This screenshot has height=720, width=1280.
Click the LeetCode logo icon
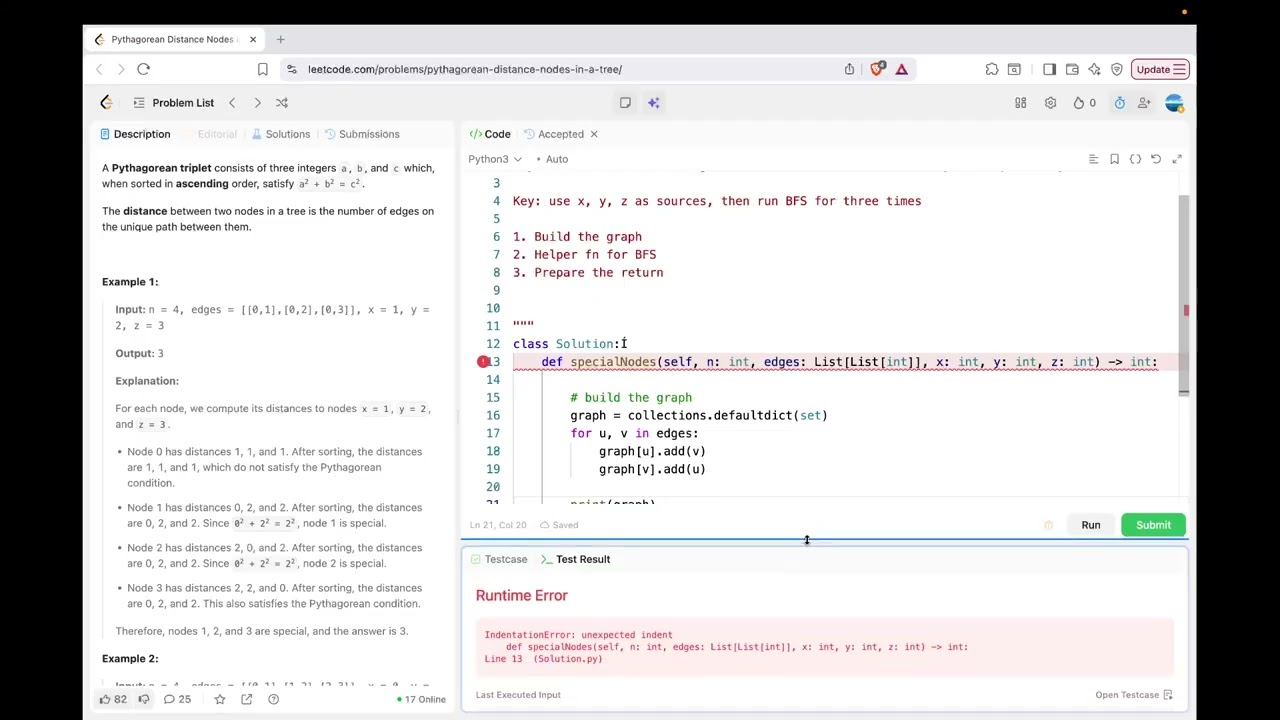(x=106, y=103)
